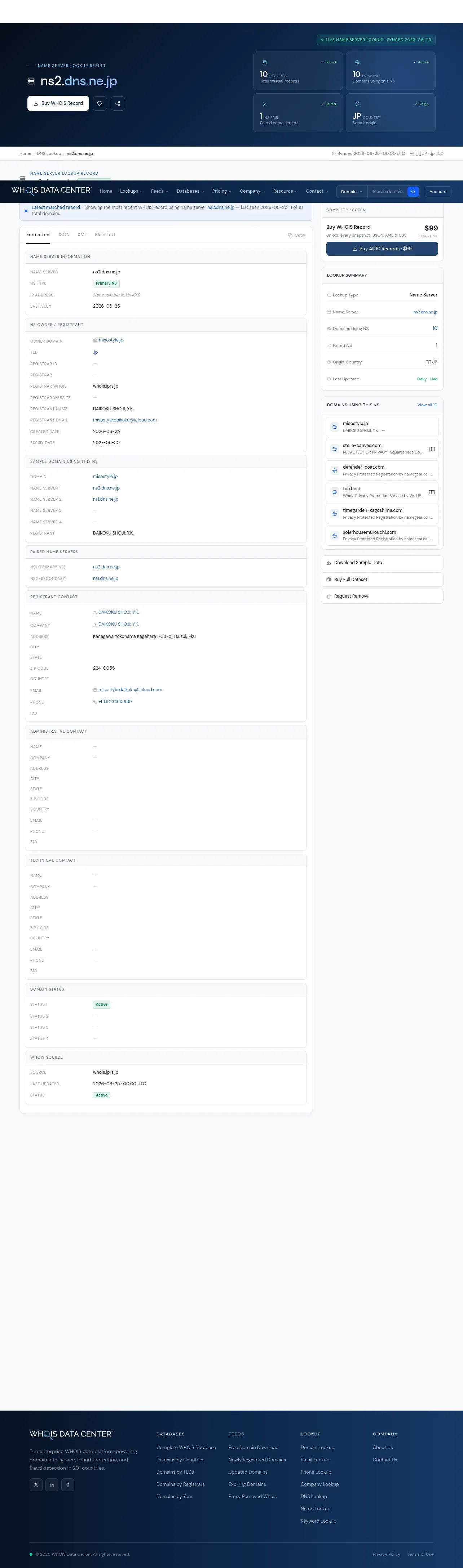
Task: Click the Registrant Email address link
Action: coord(125,420)
